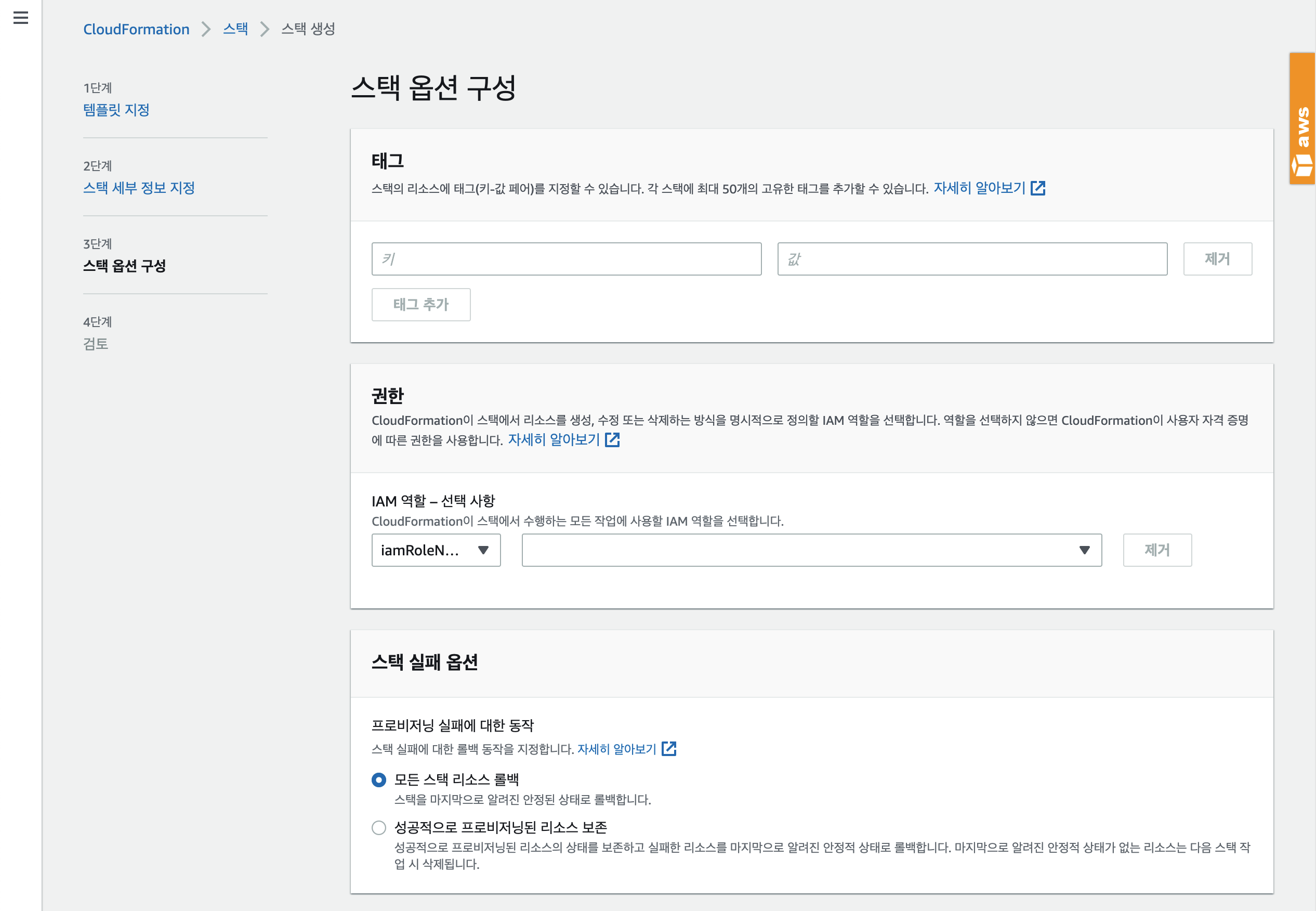Click 제거 button next to IAM role

coord(1157,550)
